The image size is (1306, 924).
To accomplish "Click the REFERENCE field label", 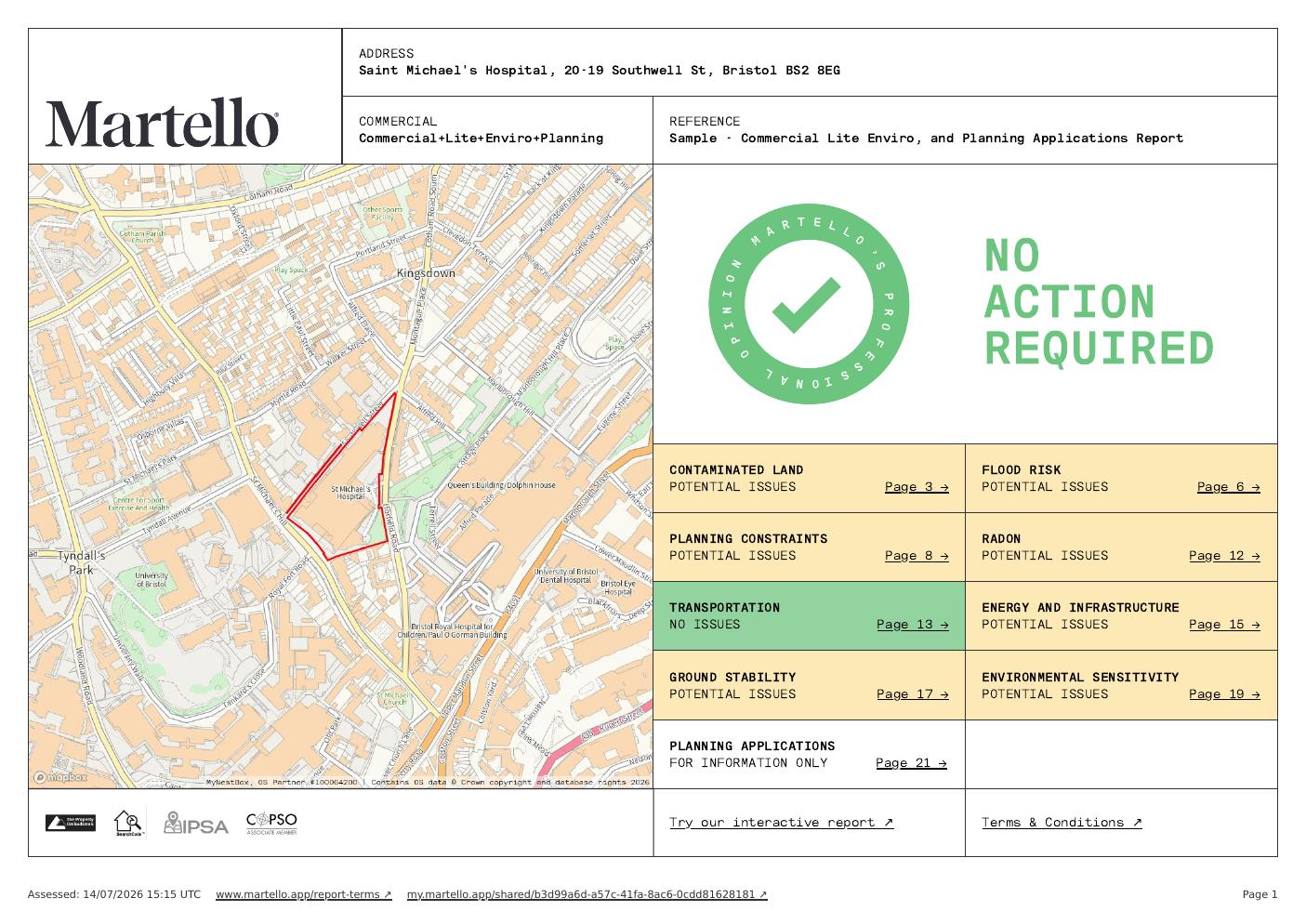I will [x=705, y=121].
